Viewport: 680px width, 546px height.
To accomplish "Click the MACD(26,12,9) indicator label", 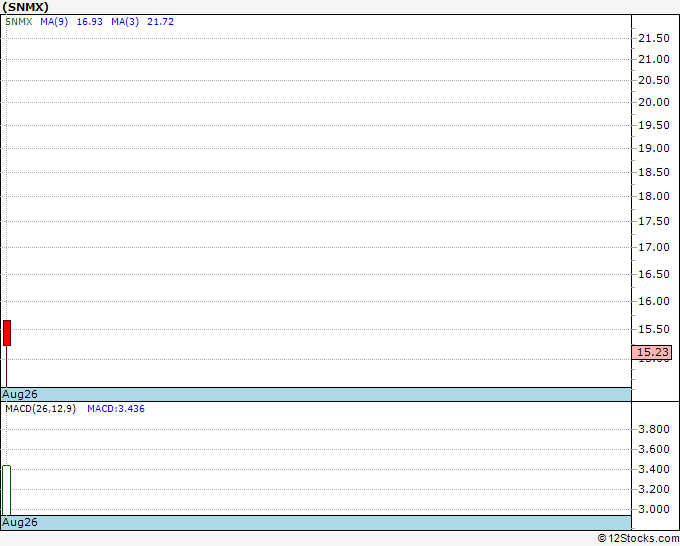I will (x=41, y=409).
